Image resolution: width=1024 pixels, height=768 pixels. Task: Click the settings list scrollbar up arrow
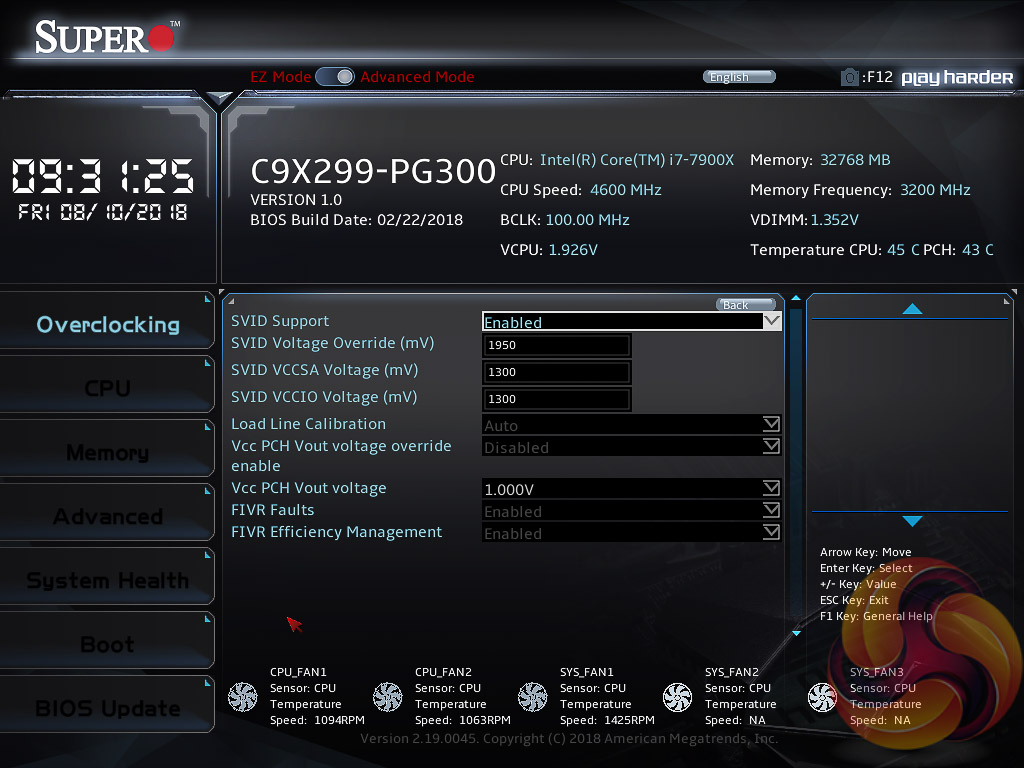tap(796, 298)
